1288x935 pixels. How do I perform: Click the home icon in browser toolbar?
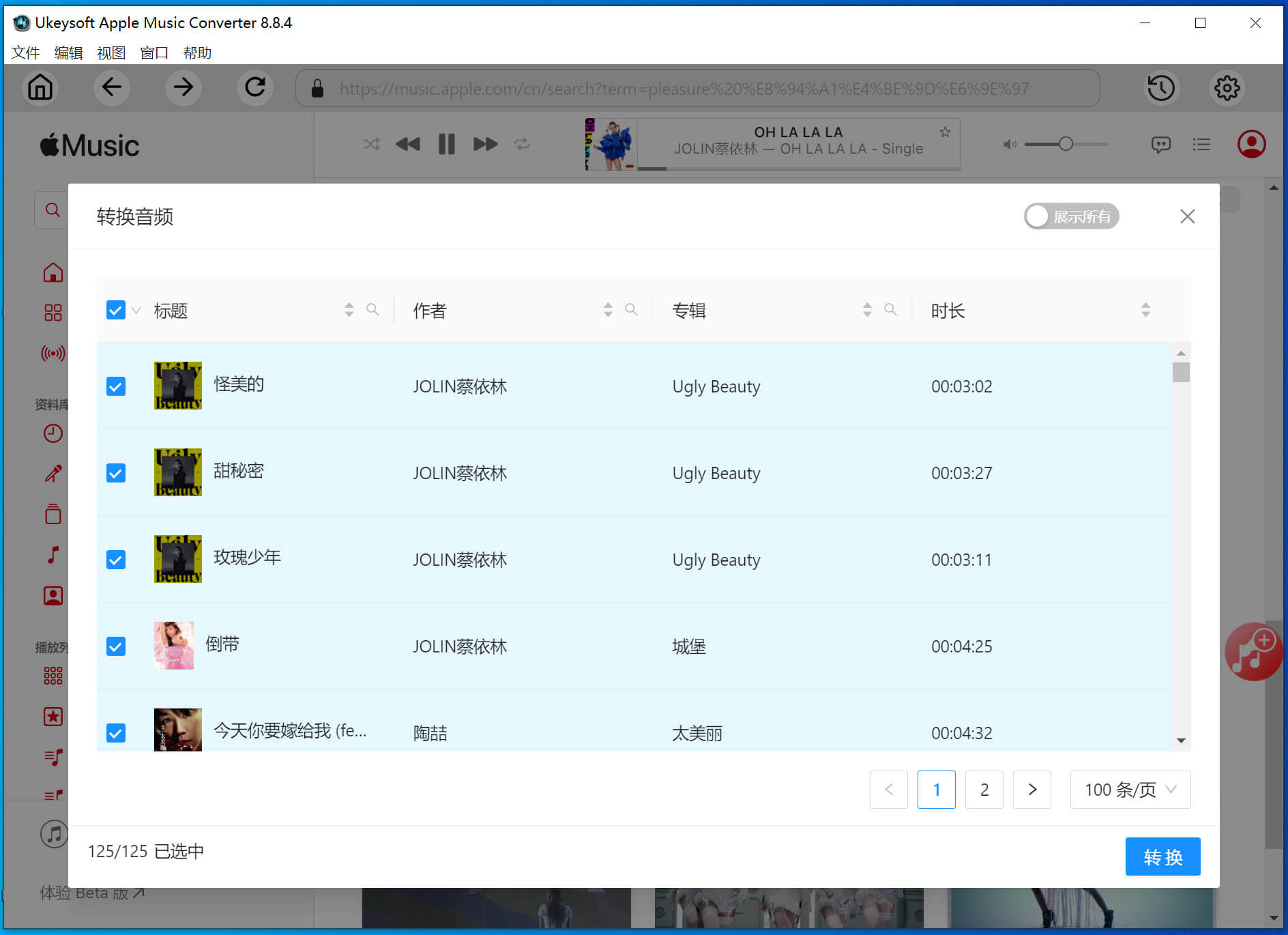40,88
